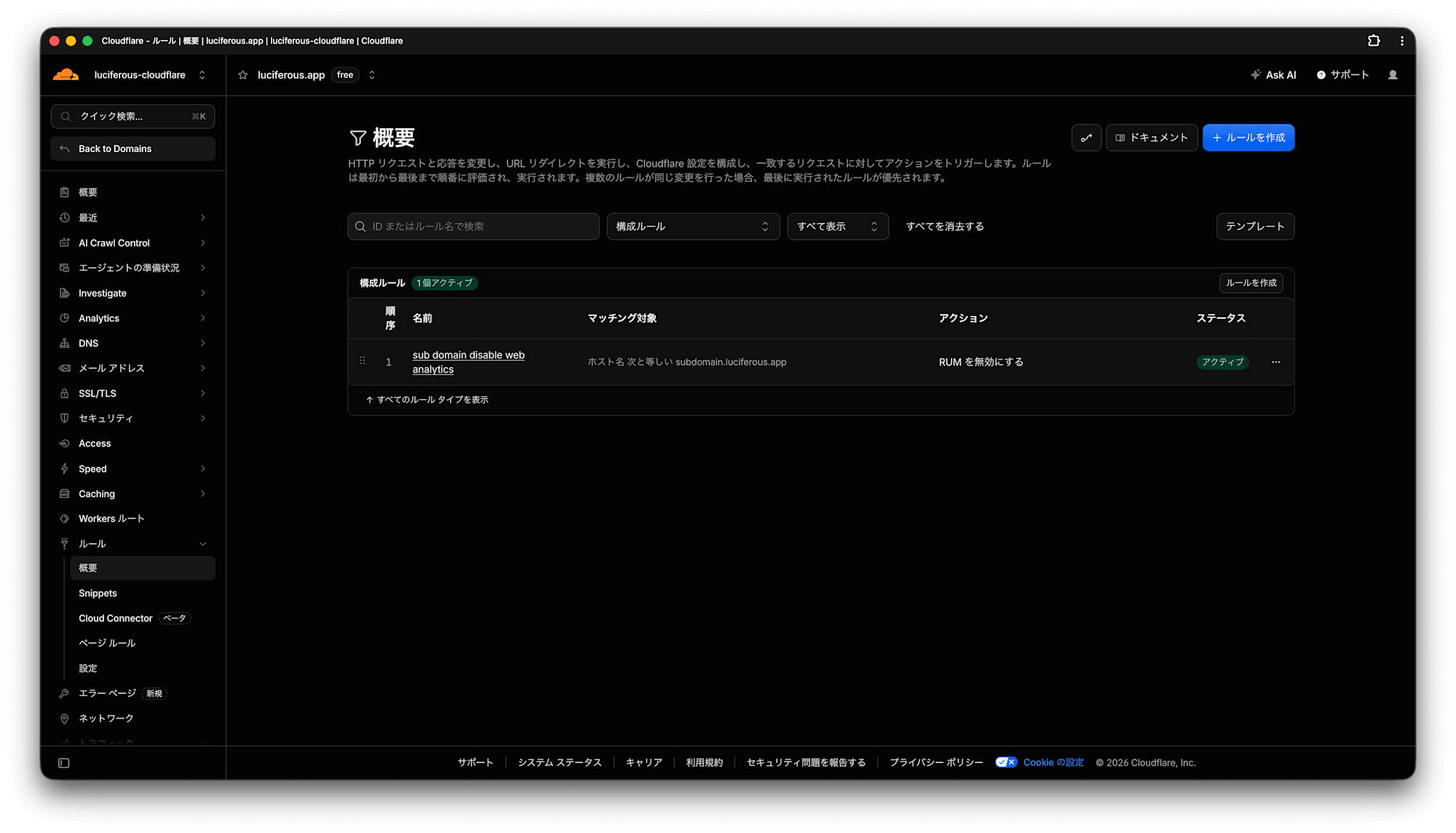Open the sub domain disable web analytics rule
The height and width of the screenshot is (833, 1456).
click(x=469, y=362)
